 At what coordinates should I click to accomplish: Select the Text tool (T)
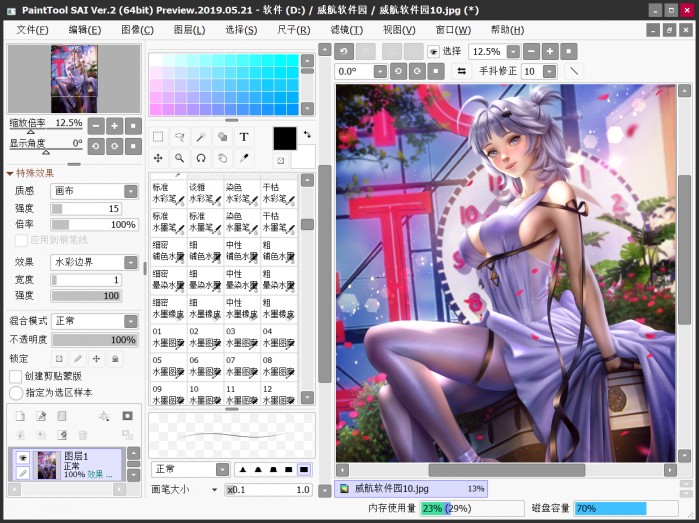pos(244,137)
